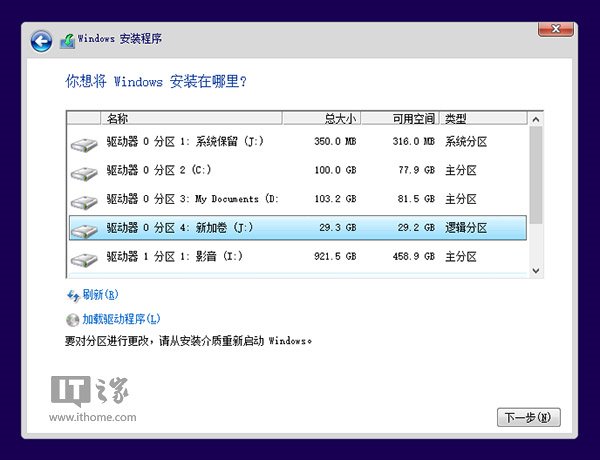Sort by 名称 column header
Image resolution: width=600 pixels, height=460 pixels.
[x=191, y=119]
